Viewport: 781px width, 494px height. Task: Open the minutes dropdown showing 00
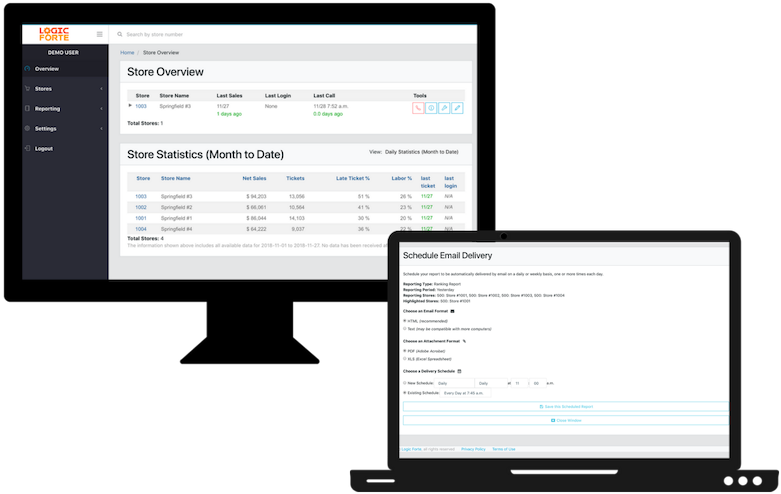pos(537,383)
